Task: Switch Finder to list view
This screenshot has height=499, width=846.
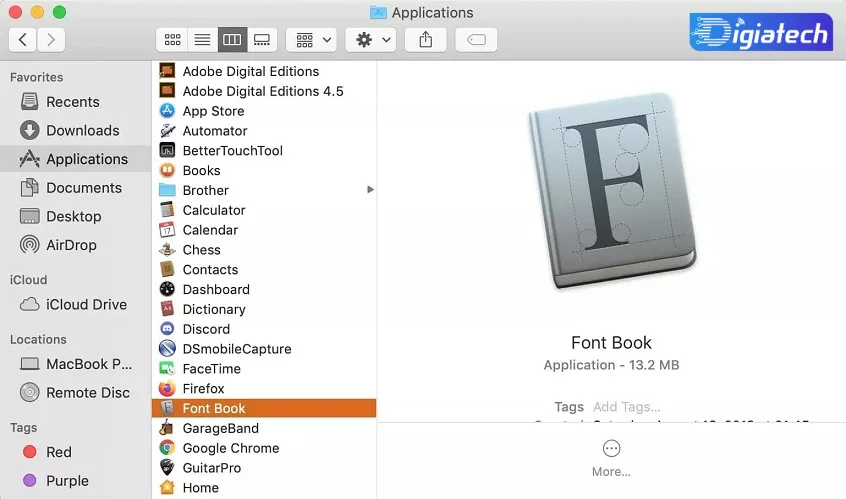Action: 202,39
